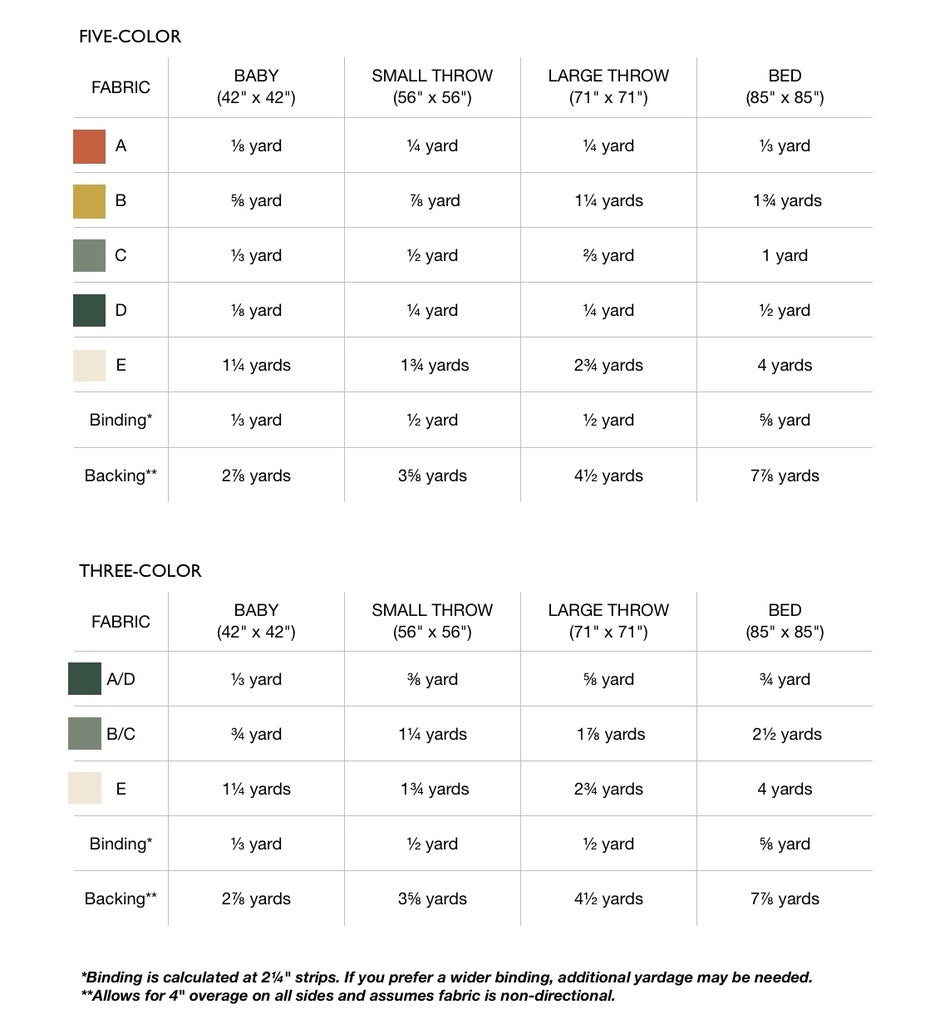Pick the sage fabric C swatch, five-color table
This screenshot has width=935, height=1024.
pyautogui.click(x=89, y=256)
